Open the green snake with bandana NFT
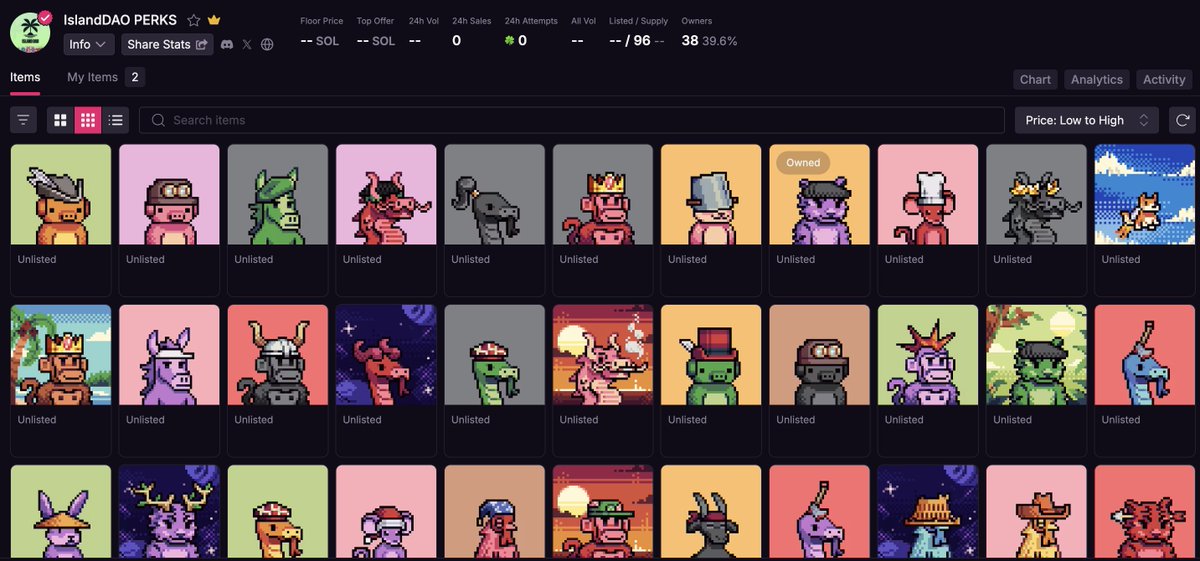 pos(494,355)
